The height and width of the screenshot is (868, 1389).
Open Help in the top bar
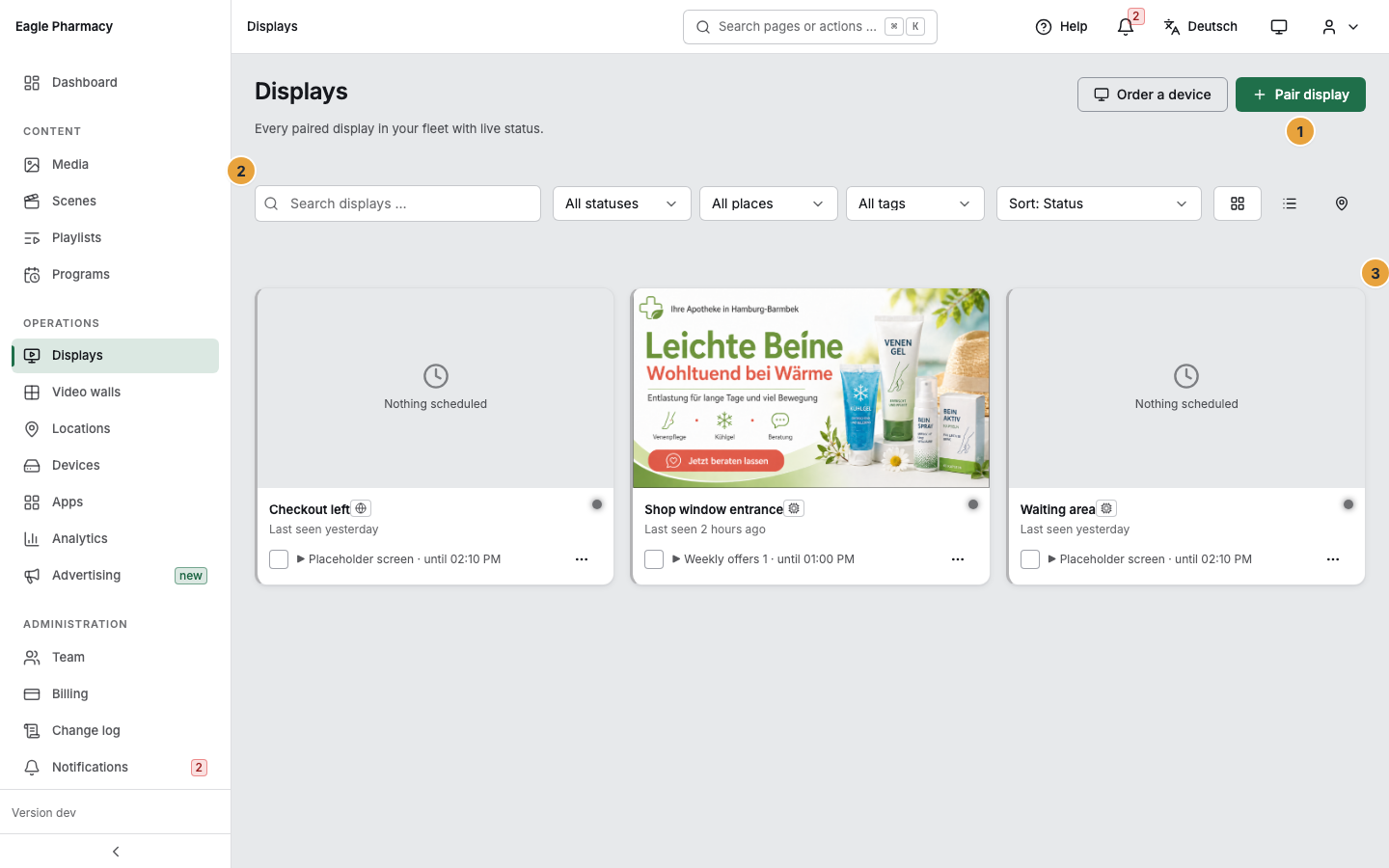click(1061, 27)
